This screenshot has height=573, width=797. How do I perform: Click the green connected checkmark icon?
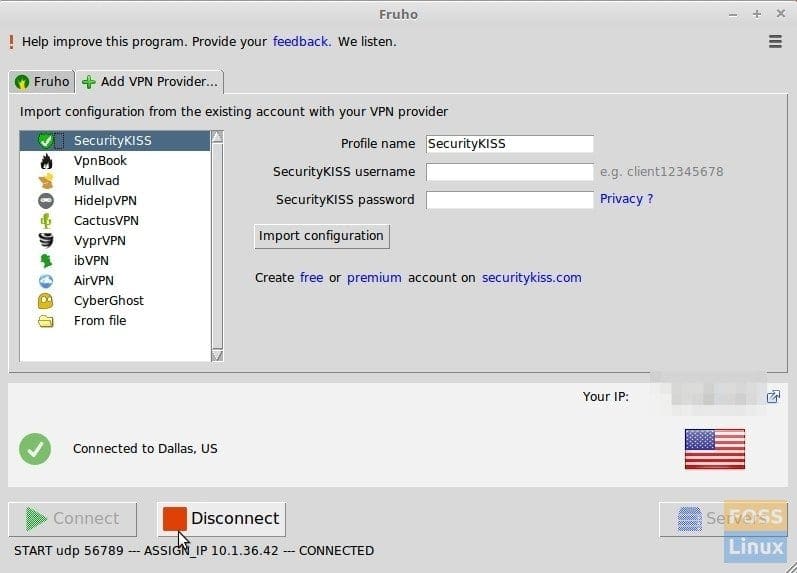click(35, 449)
